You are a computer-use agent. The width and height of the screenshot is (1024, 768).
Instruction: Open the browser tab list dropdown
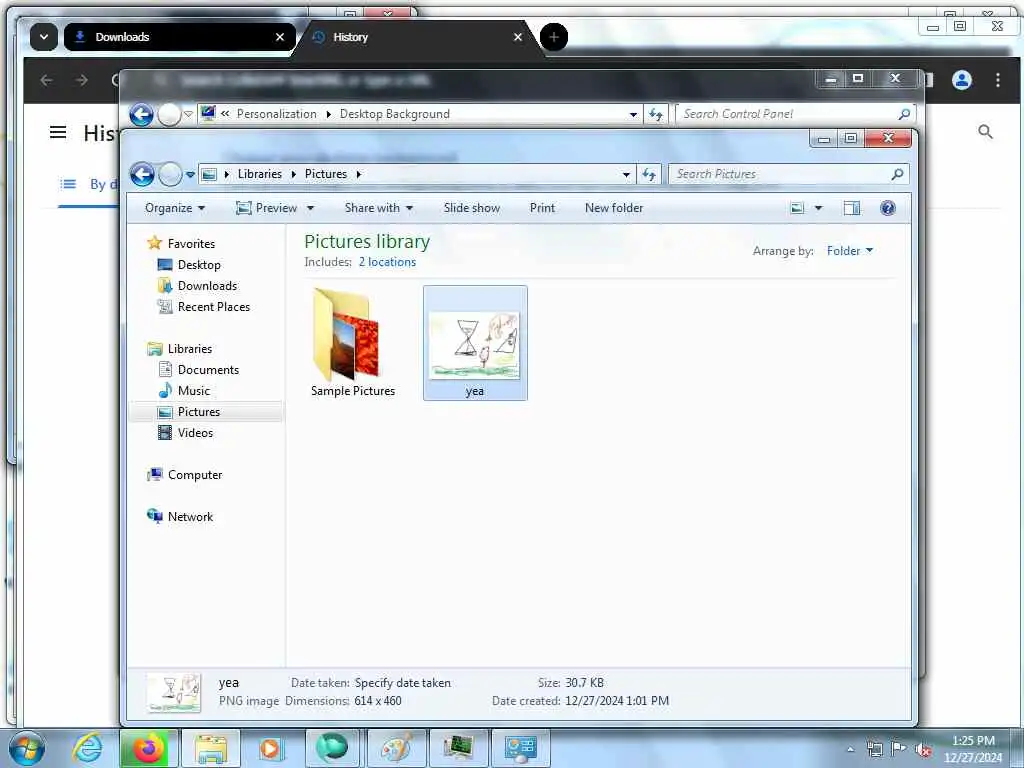44,37
